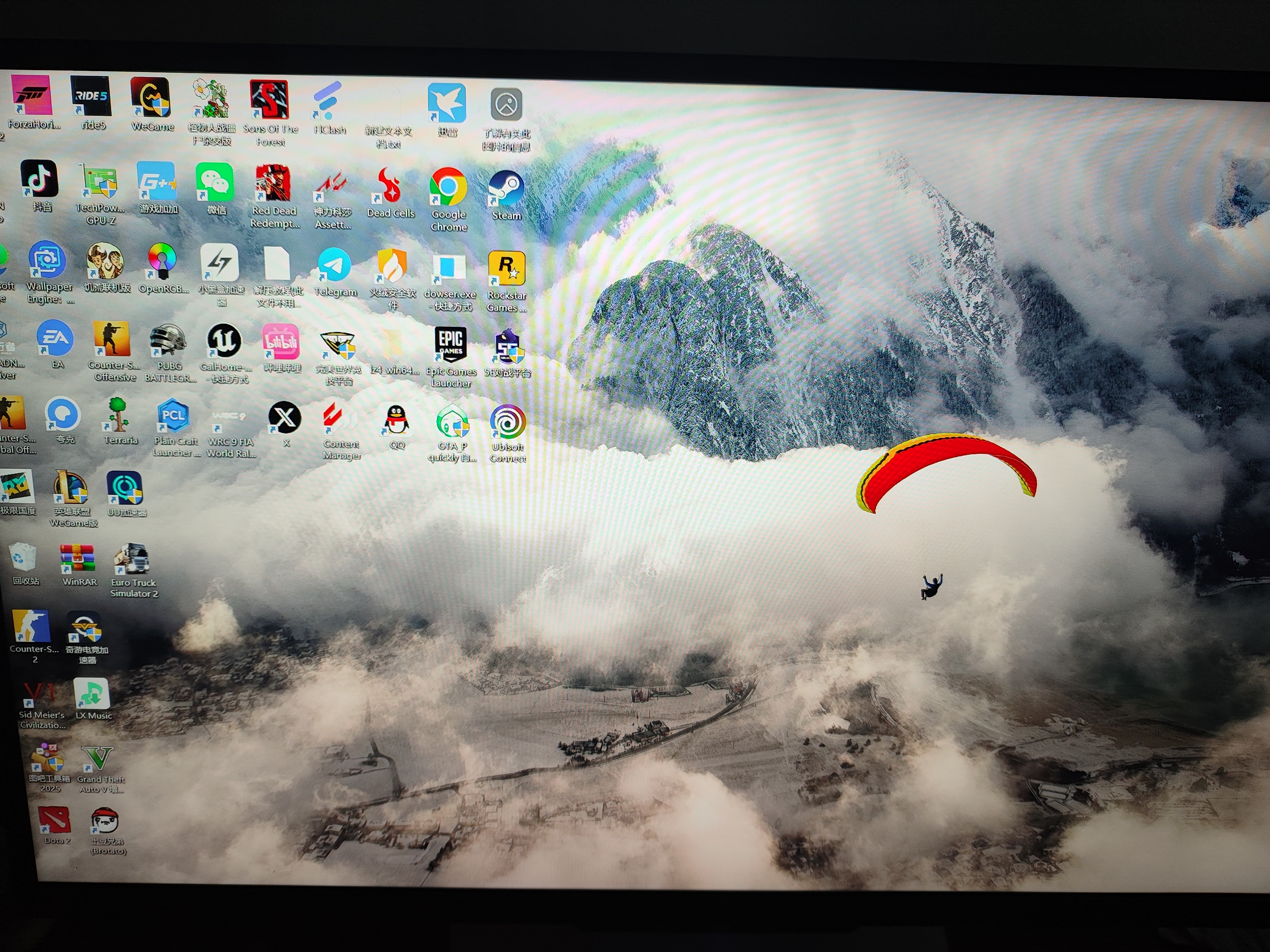Viewport: 1270px width, 952px height.
Task: Select the Sons Of The Forest icon
Action: [269, 99]
